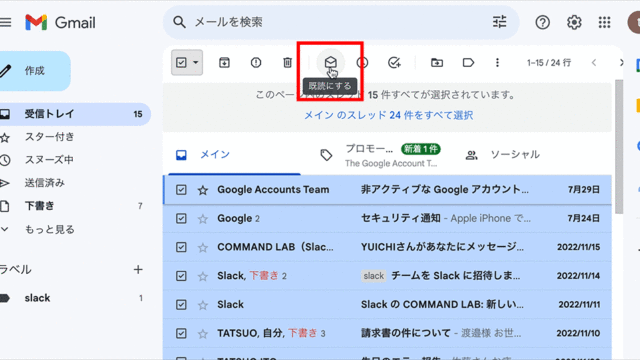Open the main menu hamburger icon
Viewport: 640px width, 360px height.
5,22
